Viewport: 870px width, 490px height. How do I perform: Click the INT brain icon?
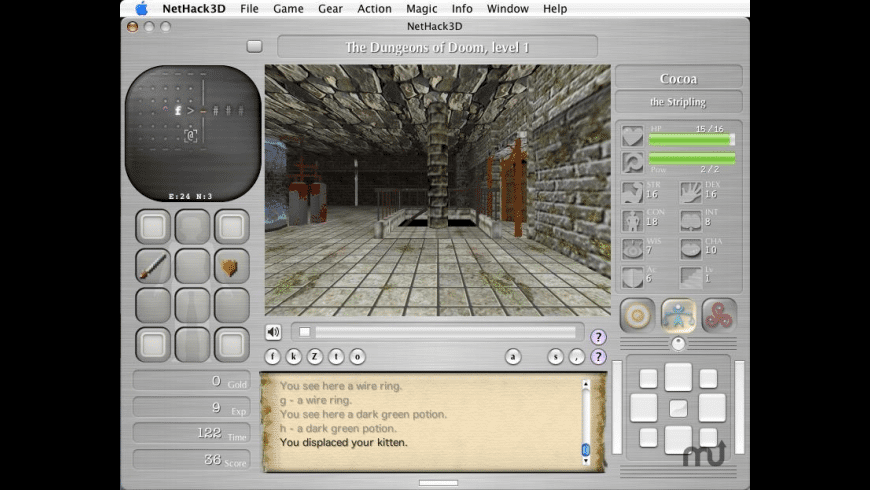tap(691, 220)
